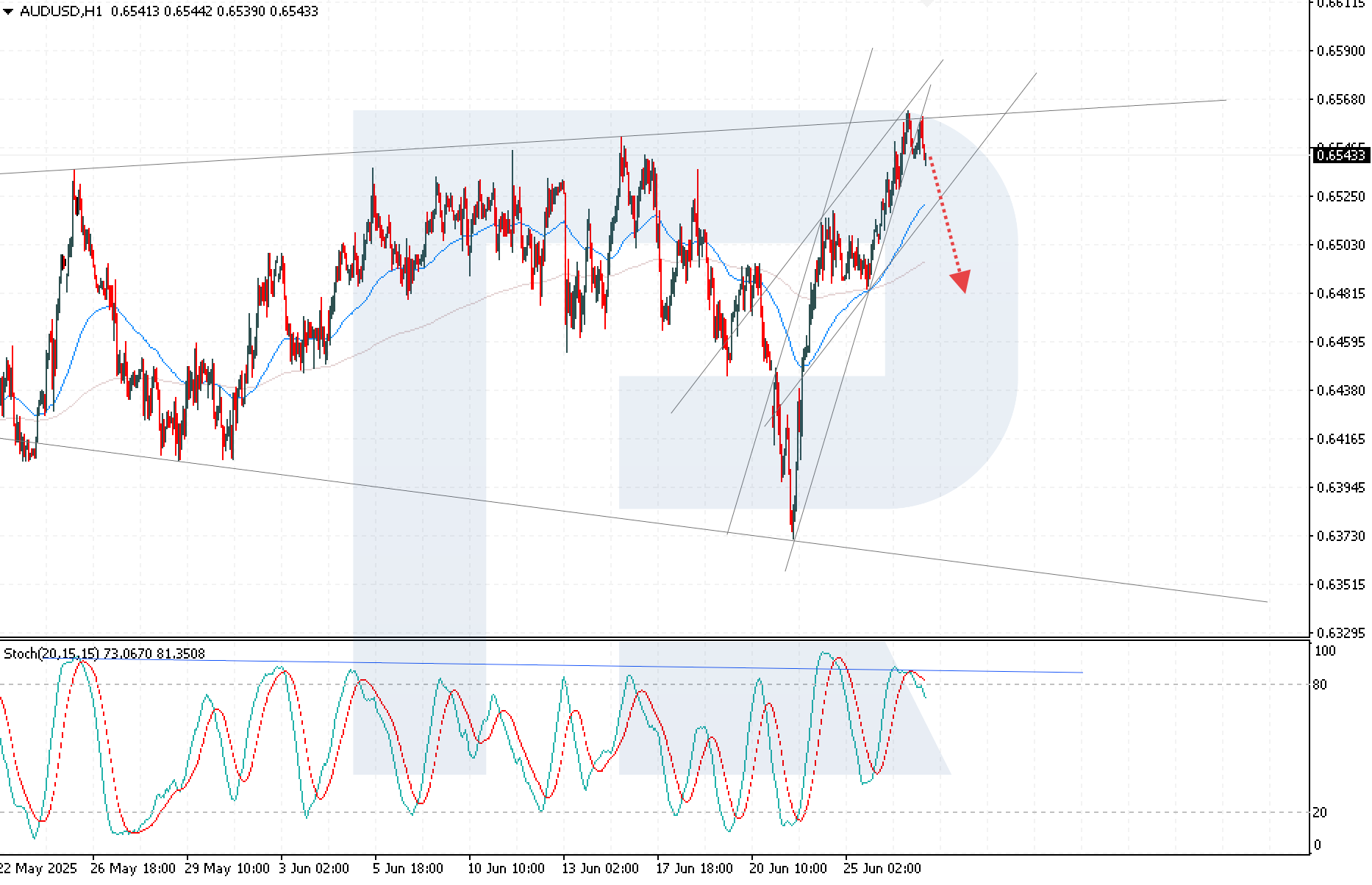Click the 0.65250 price axis label
Screen dimensions: 1372x885
[1341, 196]
